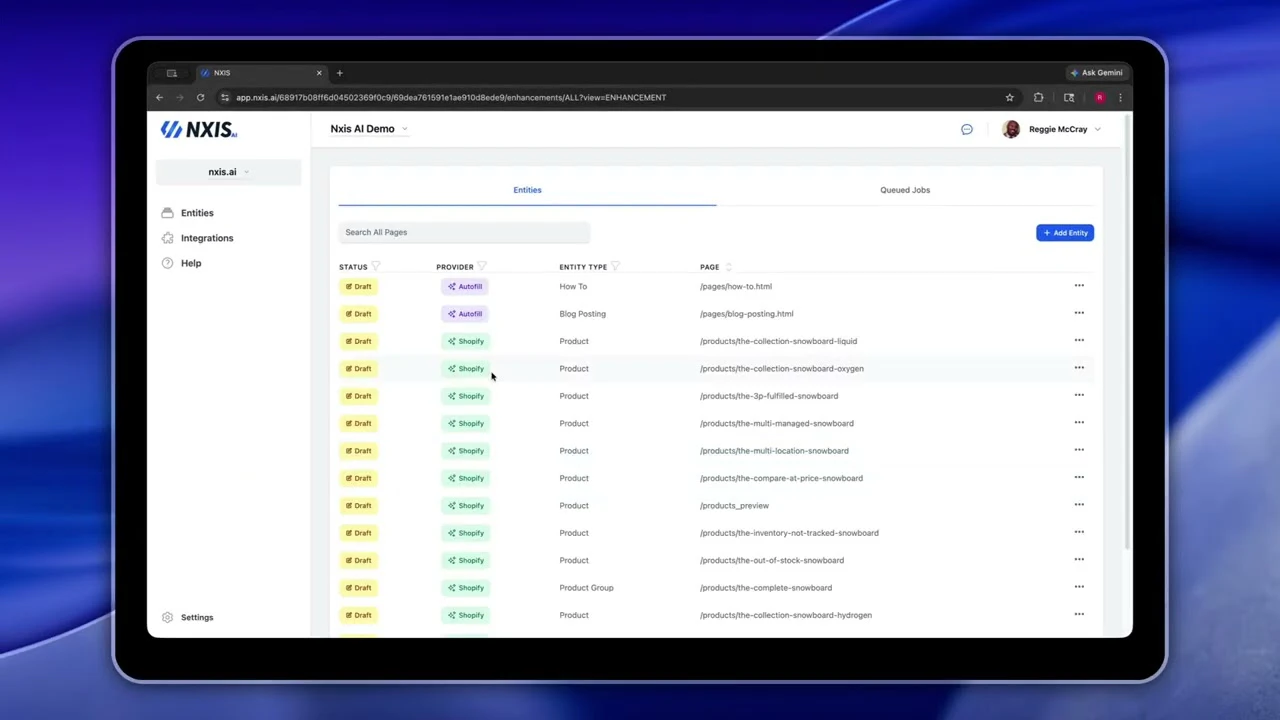The image size is (1280, 720).
Task: Click the Add Entity button
Action: pos(1065,233)
